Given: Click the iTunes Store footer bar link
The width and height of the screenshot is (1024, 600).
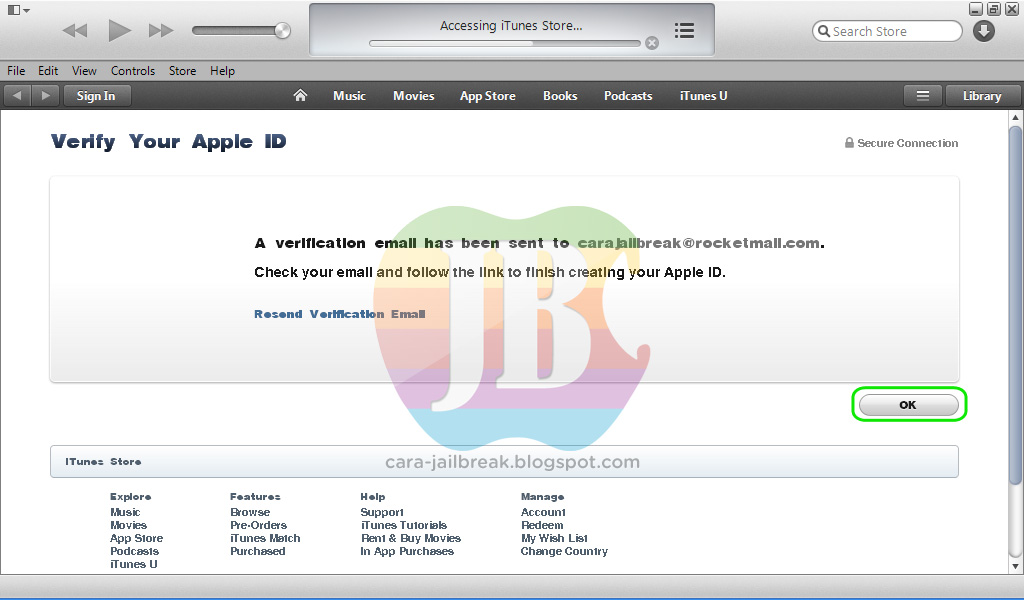Looking at the screenshot, I should tap(103, 462).
